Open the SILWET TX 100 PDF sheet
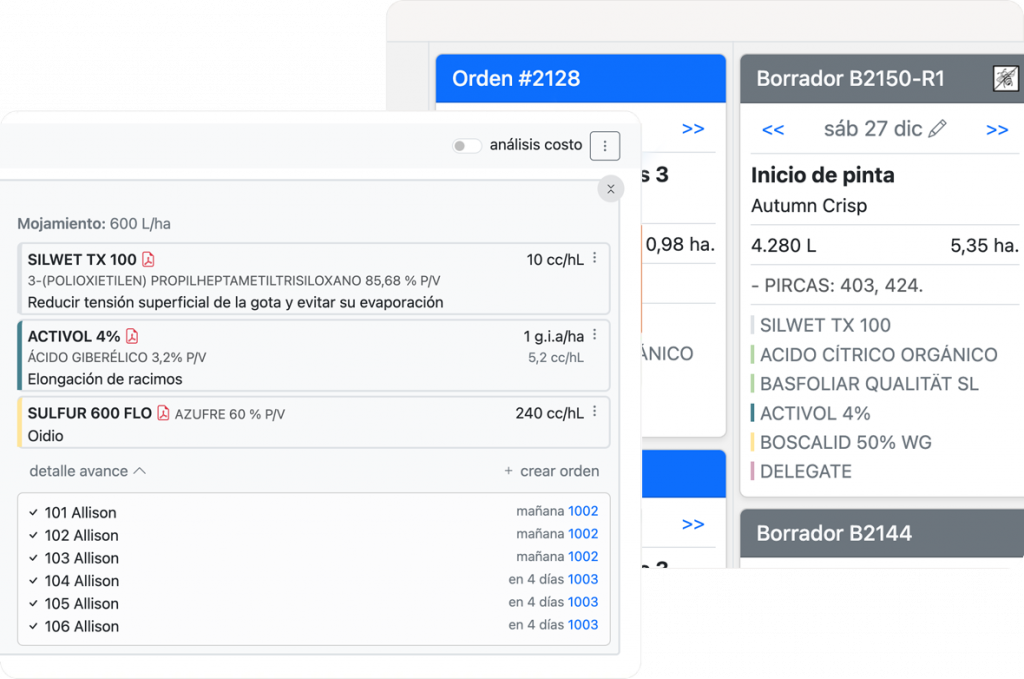This screenshot has height=679, width=1024. point(148,260)
